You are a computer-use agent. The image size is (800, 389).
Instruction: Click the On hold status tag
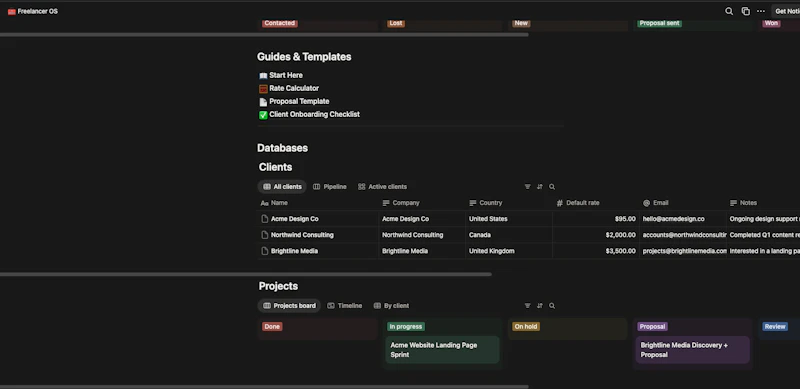(x=526, y=327)
